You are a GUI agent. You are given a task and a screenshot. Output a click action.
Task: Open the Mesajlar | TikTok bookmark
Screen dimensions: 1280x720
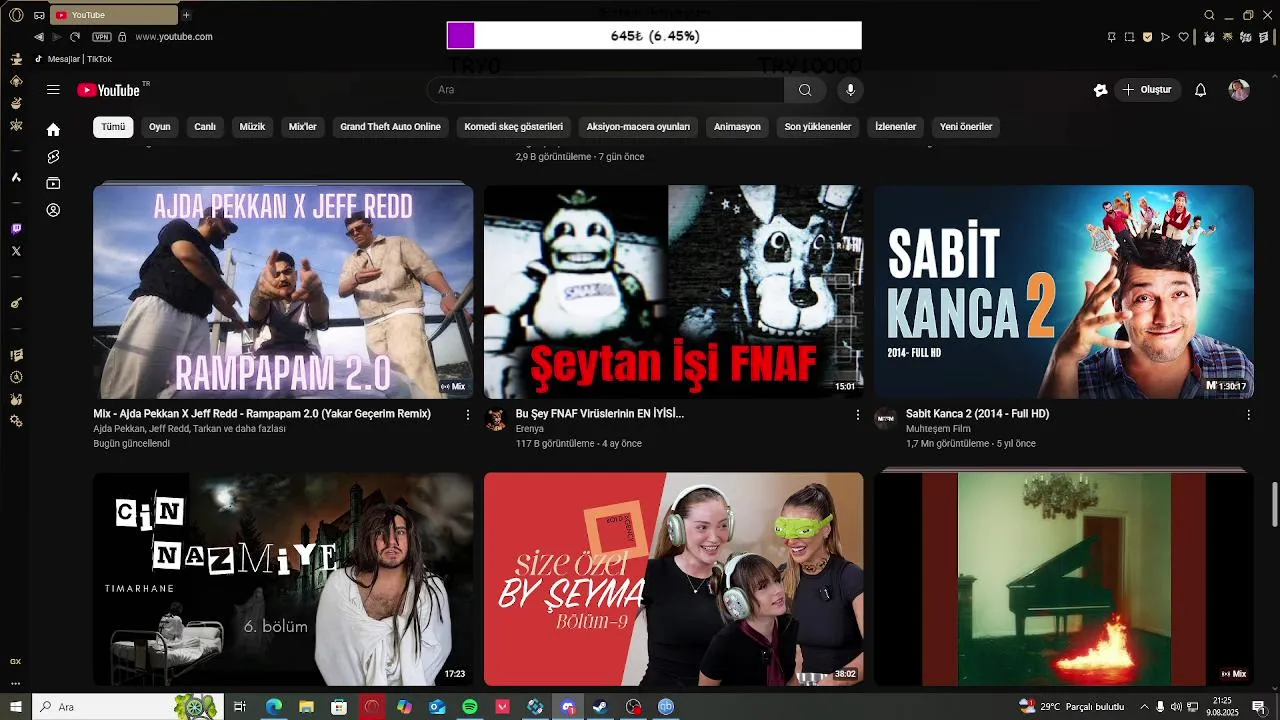(73, 59)
